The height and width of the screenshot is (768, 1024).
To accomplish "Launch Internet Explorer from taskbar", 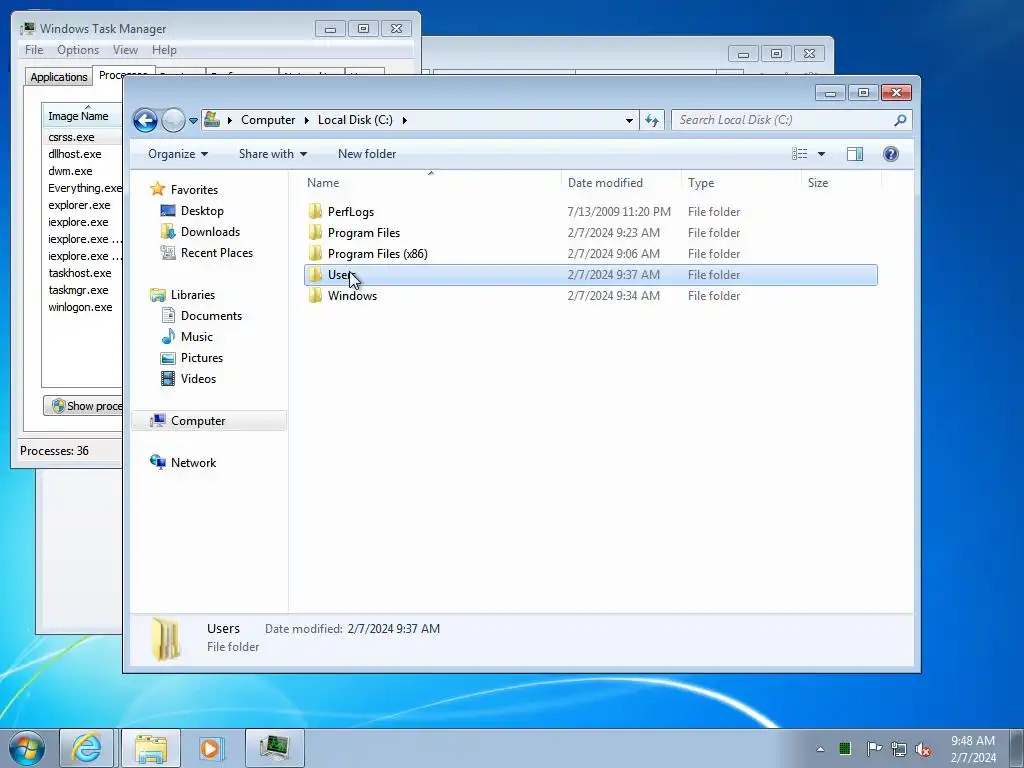I will (87, 748).
